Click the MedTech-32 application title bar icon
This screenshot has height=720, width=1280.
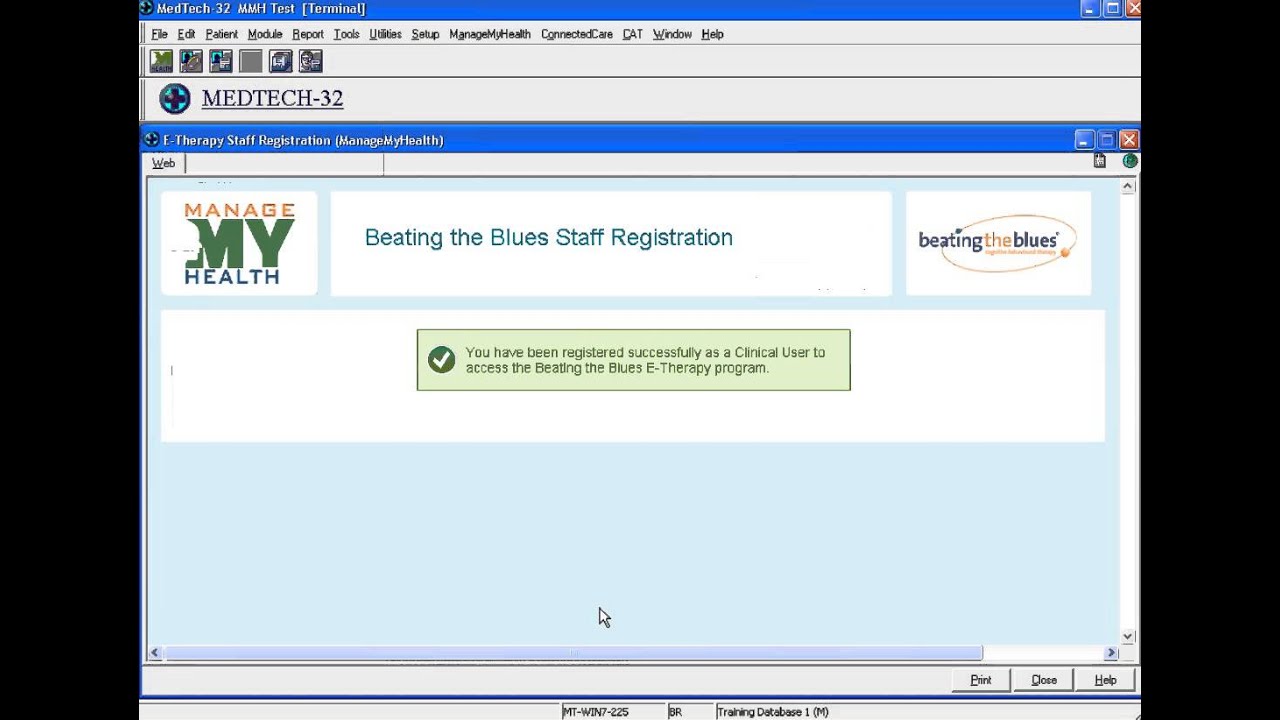[x=146, y=8]
